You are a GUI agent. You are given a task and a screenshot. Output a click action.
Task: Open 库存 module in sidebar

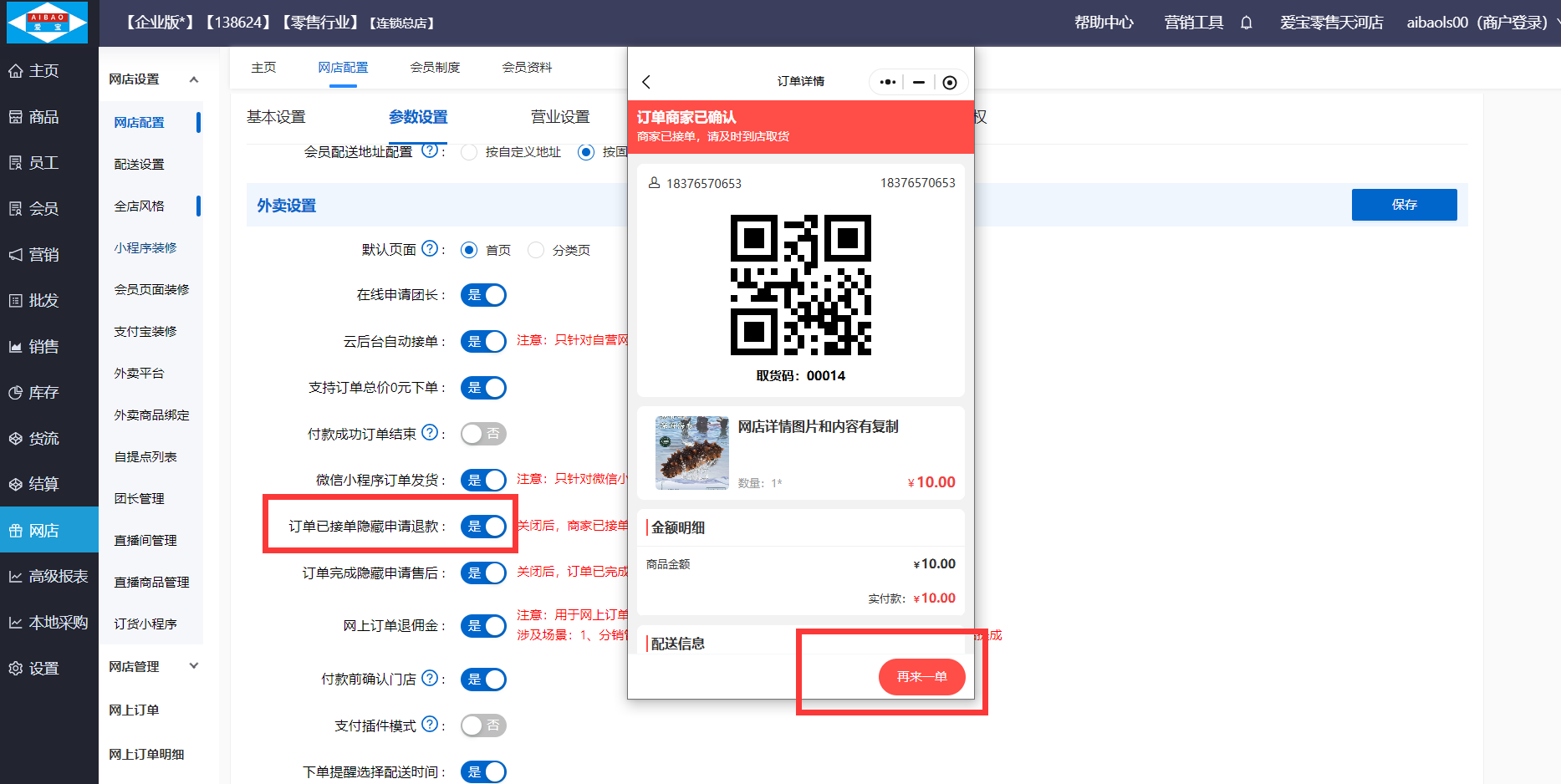49,393
